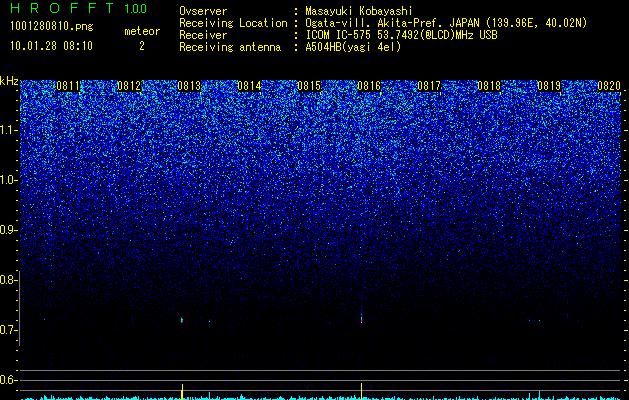Click the 0818 time marker
The image size is (629, 400).
(489, 86)
